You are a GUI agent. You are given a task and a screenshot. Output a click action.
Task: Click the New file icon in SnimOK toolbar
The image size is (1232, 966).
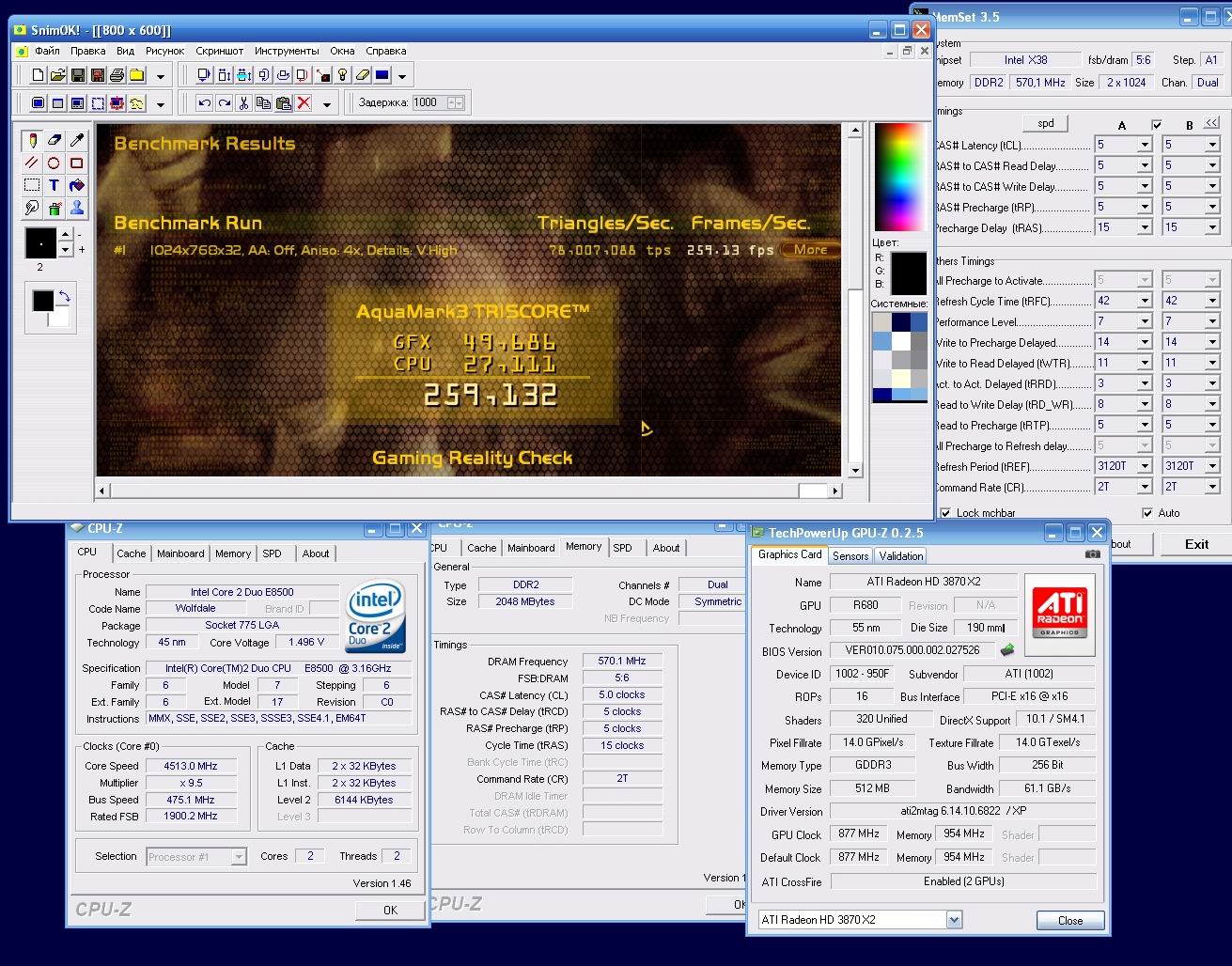coord(38,75)
